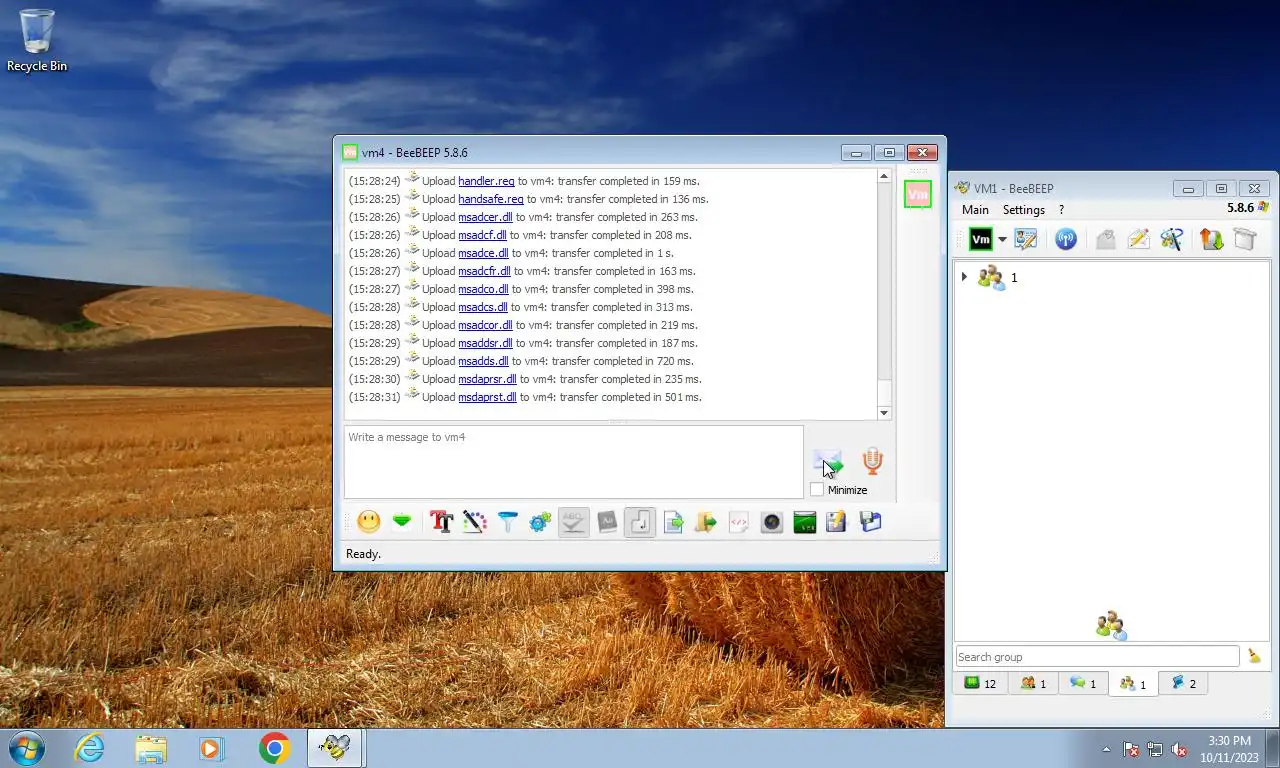
Task: Click the Vm status avatar button
Action: pyautogui.click(x=981, y=239)
